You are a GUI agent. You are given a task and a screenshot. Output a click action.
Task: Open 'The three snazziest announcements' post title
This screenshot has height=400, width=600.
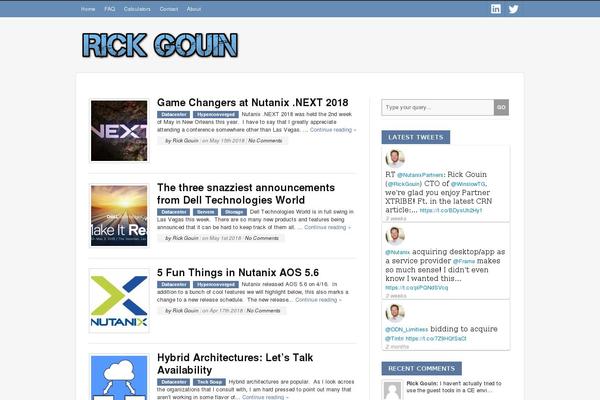point(246,194)
